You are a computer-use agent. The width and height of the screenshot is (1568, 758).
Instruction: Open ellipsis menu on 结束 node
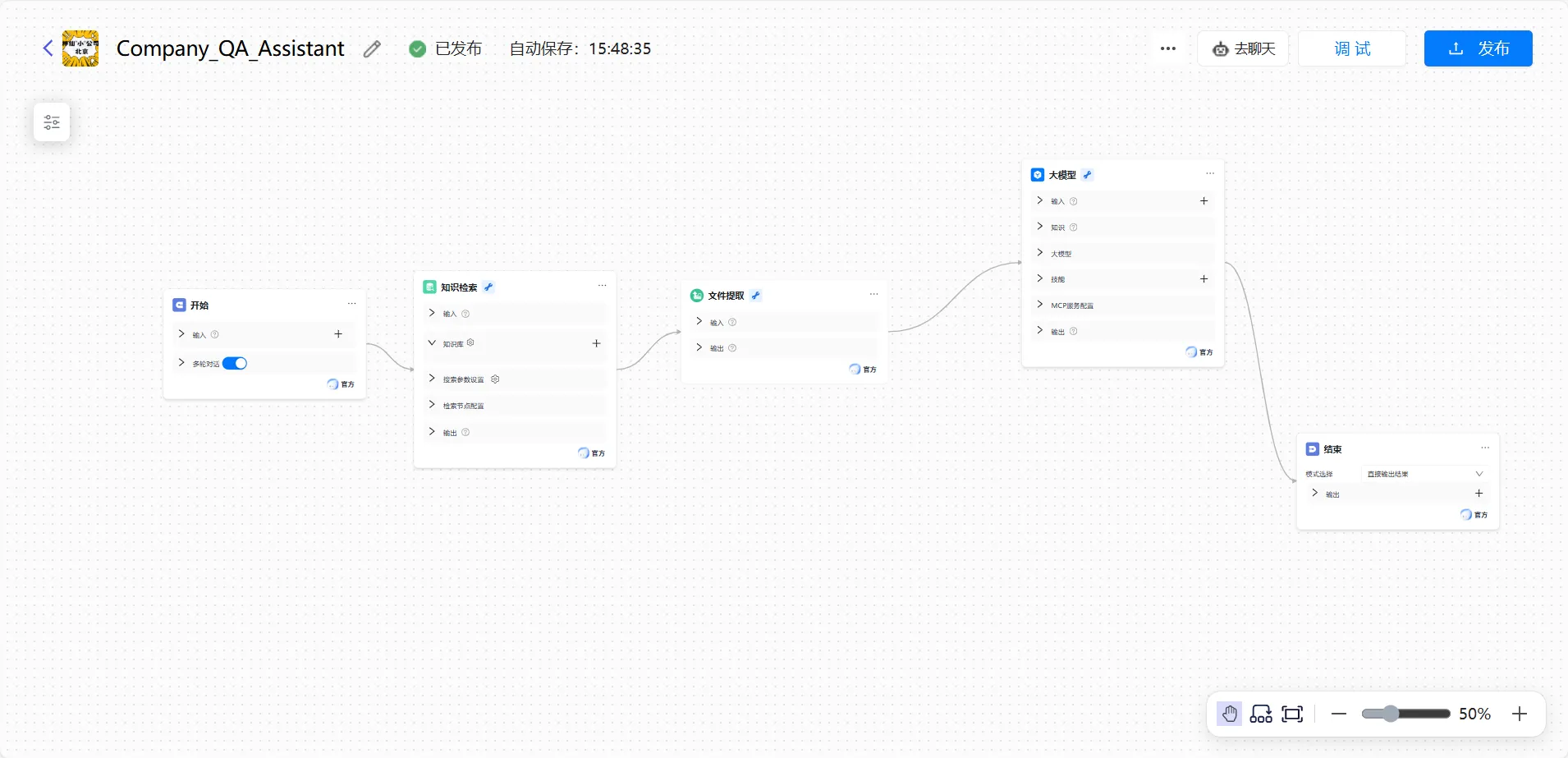click(1484, 448)
